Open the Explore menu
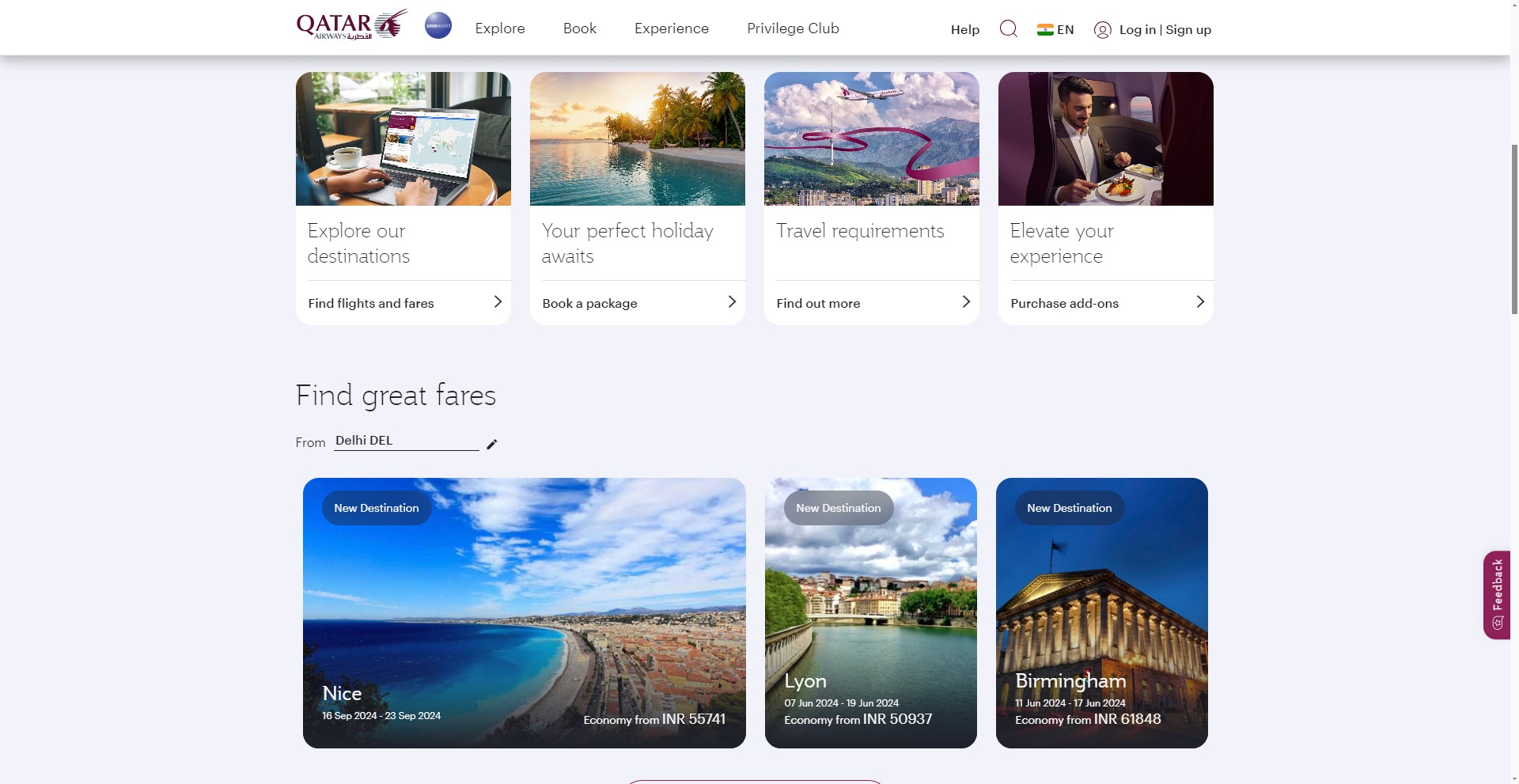Image resolution: width=1519 pixels, height=784 pixels. [x=499, y=28]
